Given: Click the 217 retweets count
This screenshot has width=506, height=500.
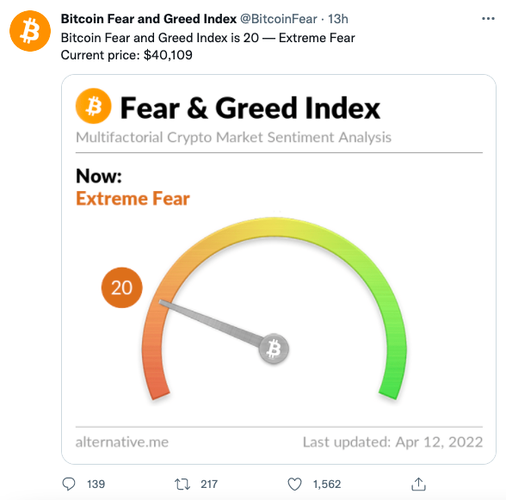Looking at the screenshot, I should pos(209,484).
